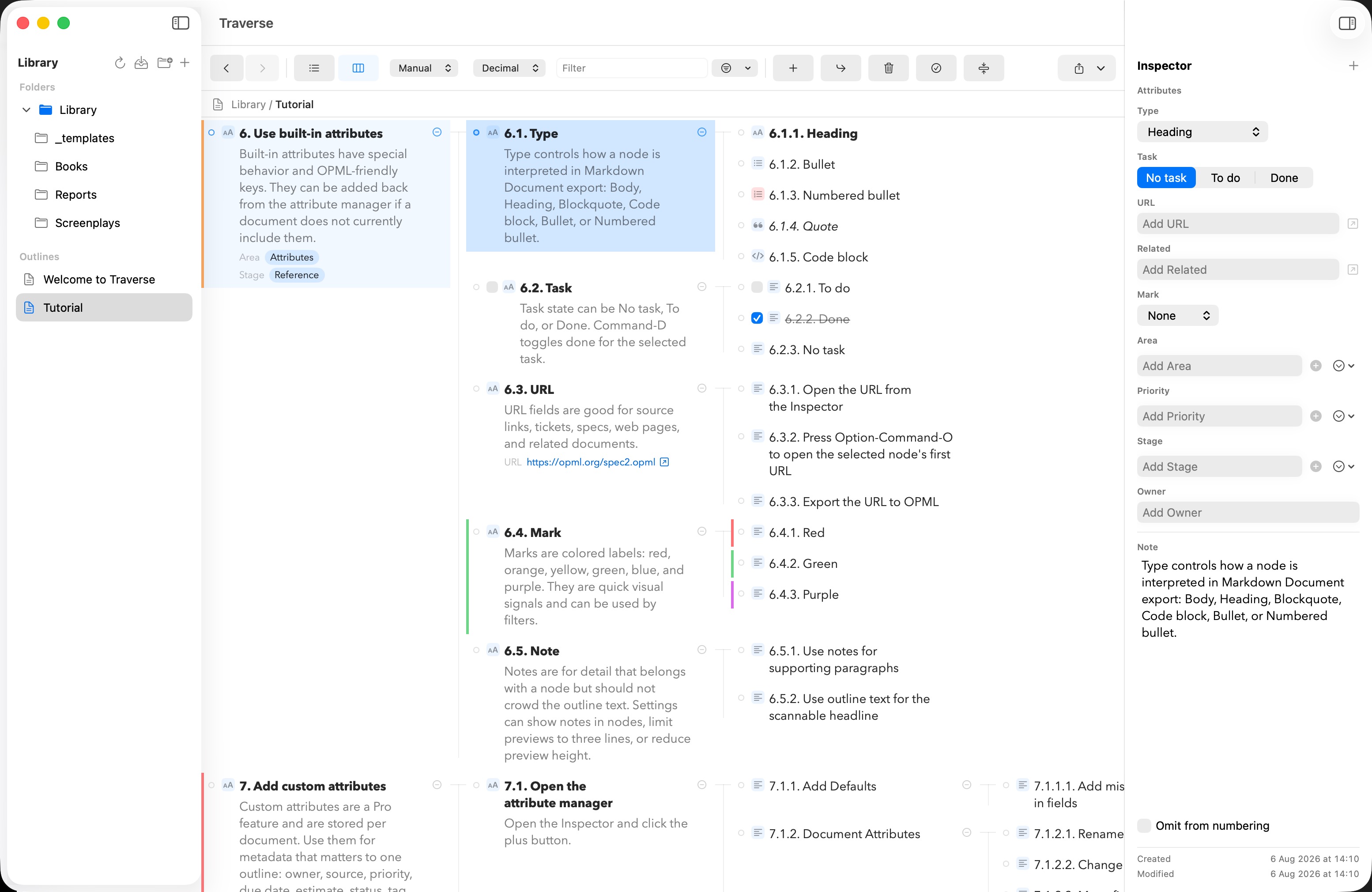The height and width of the screenshot is (892, 1372).
Task: Add a new node from the toolbar
Action: click(793, 68)
